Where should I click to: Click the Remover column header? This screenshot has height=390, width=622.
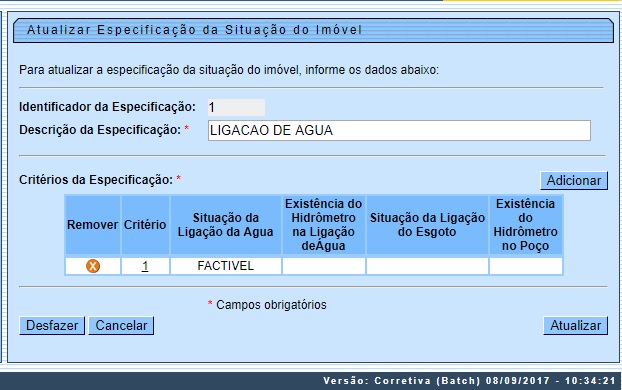[x=93, y=225]
